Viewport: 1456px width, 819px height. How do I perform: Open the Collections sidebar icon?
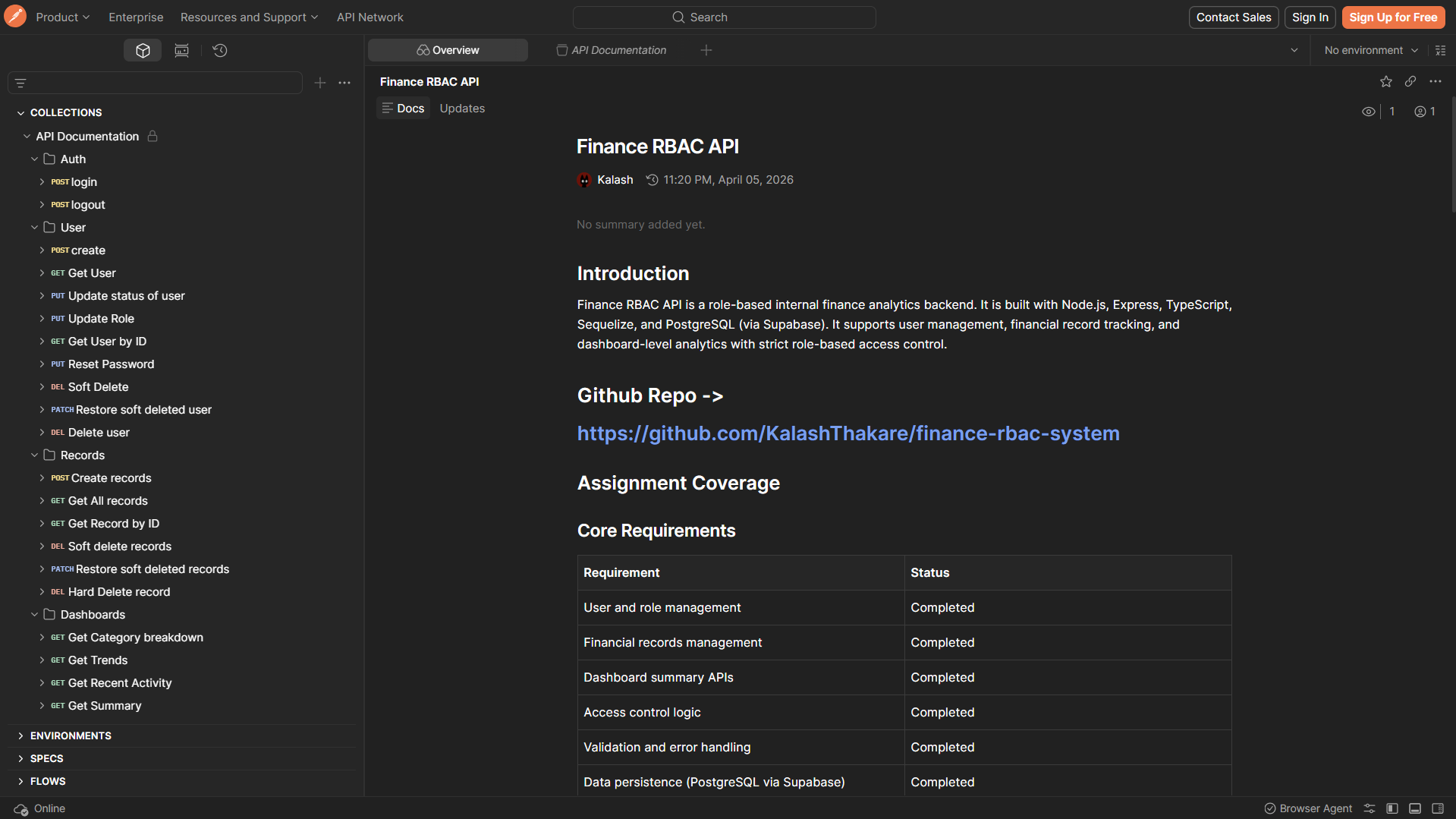click(143, 50)
